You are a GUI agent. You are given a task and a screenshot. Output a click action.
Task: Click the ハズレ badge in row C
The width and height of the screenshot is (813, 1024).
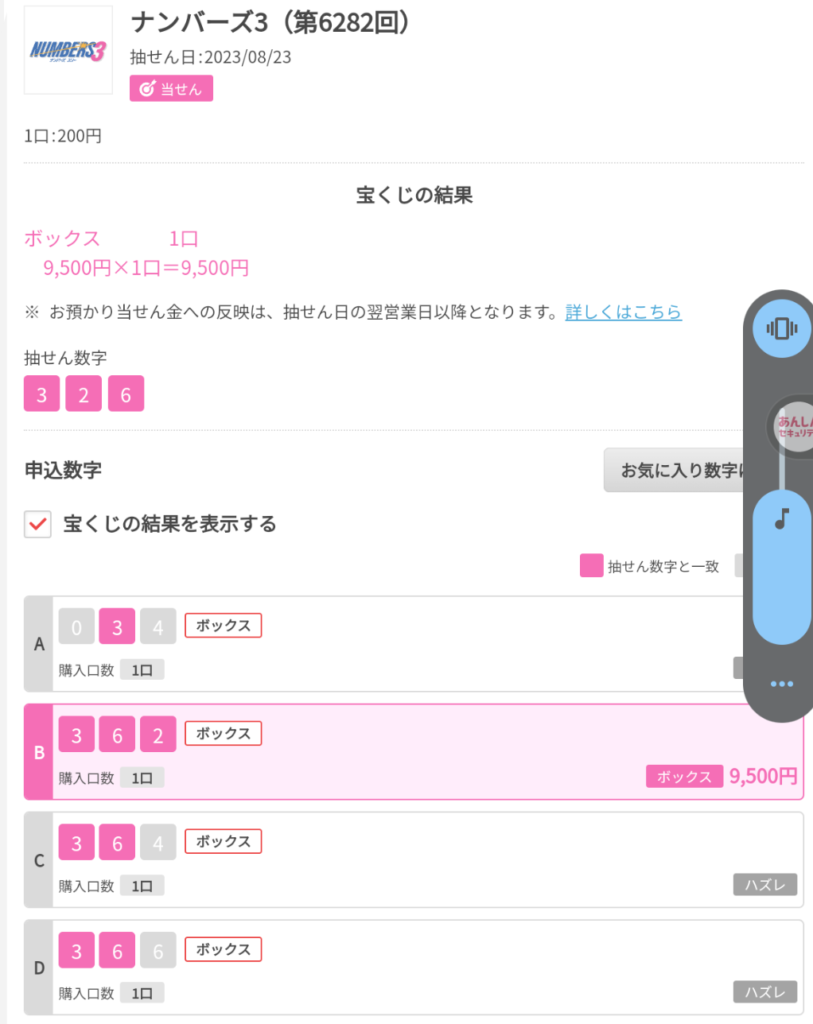click(x=765, y=884)
